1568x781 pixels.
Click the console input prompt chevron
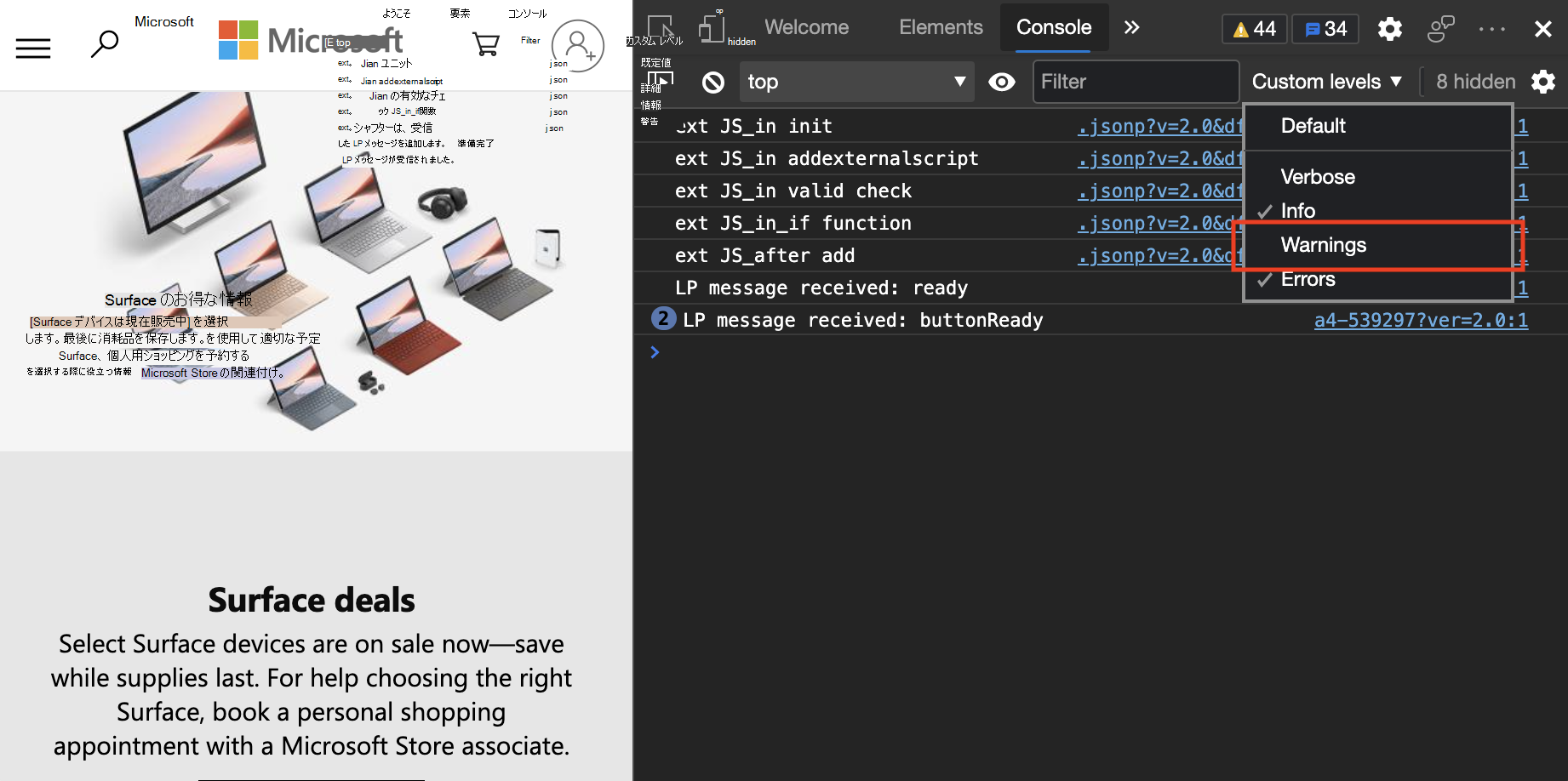tap(655, 352)
